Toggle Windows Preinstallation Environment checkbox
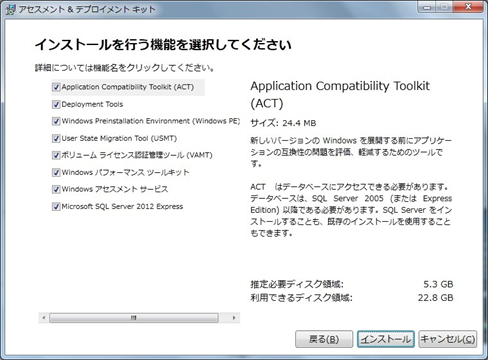The width and height of the screenshot is (488, 360). (56, 121)
